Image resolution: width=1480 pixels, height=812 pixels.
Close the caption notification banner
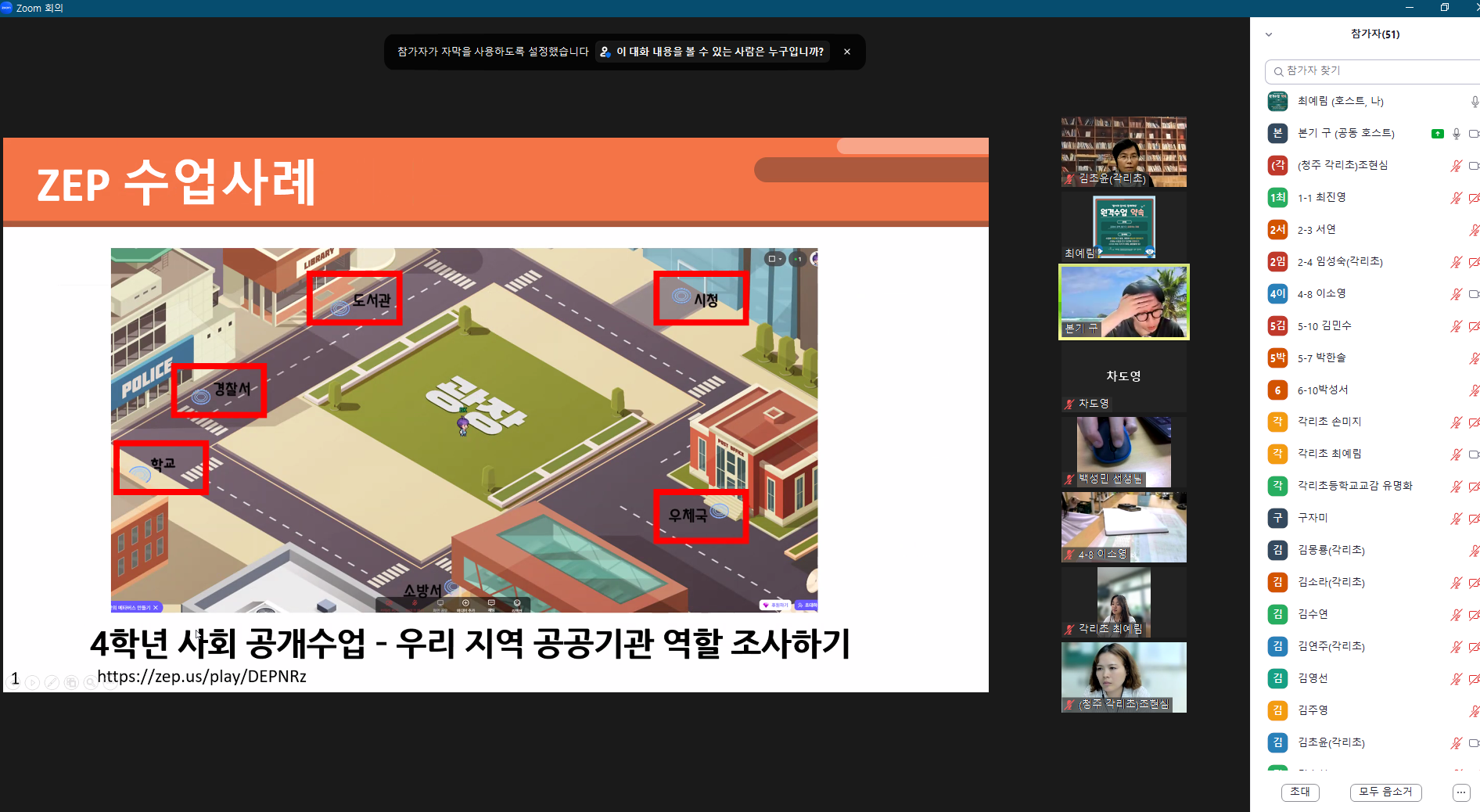tap(847, 52)
